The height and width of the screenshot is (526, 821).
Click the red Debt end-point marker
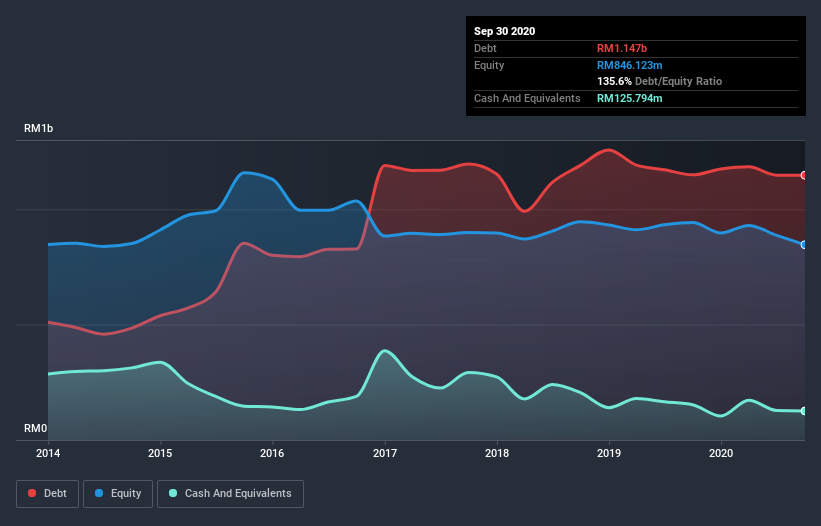pos(804,175)
